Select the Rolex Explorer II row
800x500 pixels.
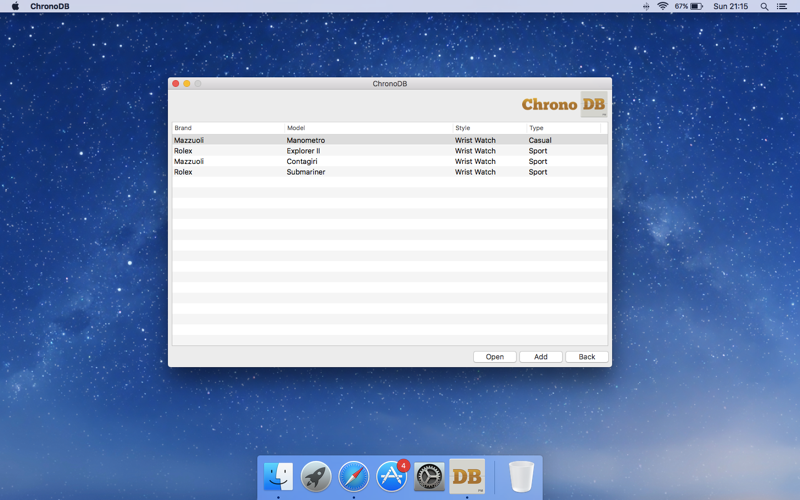pos(390,151)
